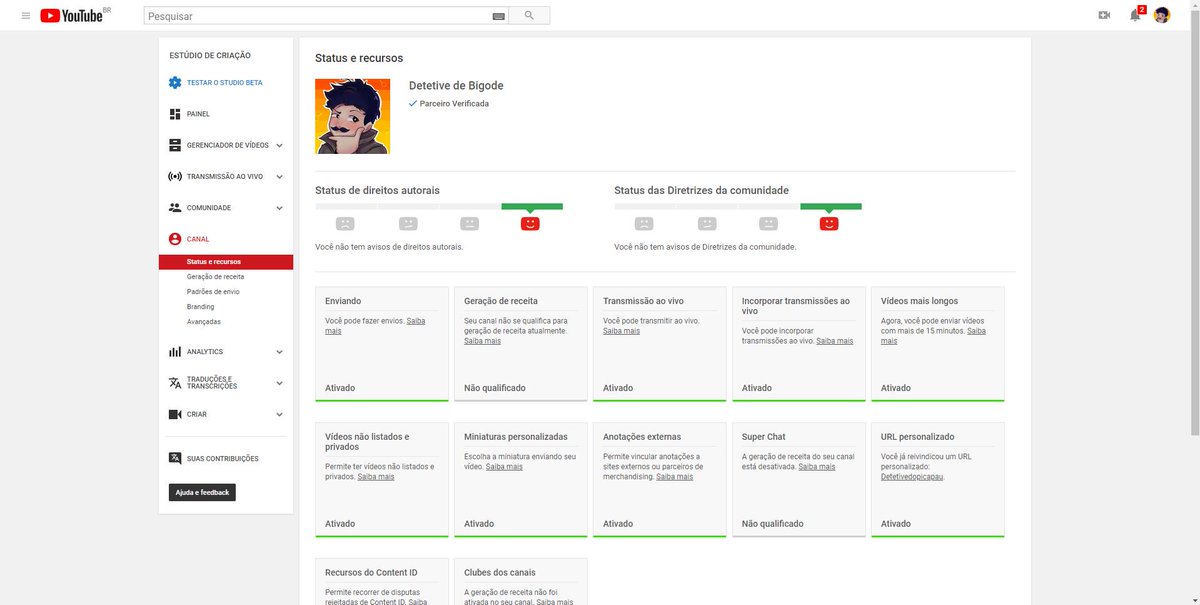Open the Detetivedopicapau custom URL link
The image size is (1200, 605).
[912, 477]
